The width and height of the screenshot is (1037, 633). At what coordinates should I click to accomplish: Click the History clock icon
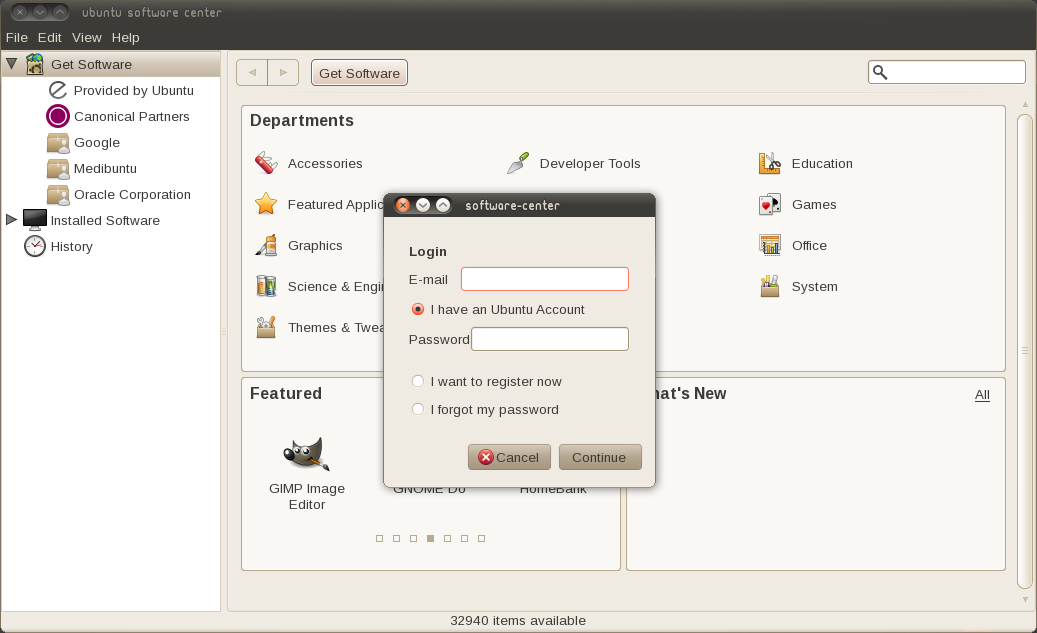point(35,246)
